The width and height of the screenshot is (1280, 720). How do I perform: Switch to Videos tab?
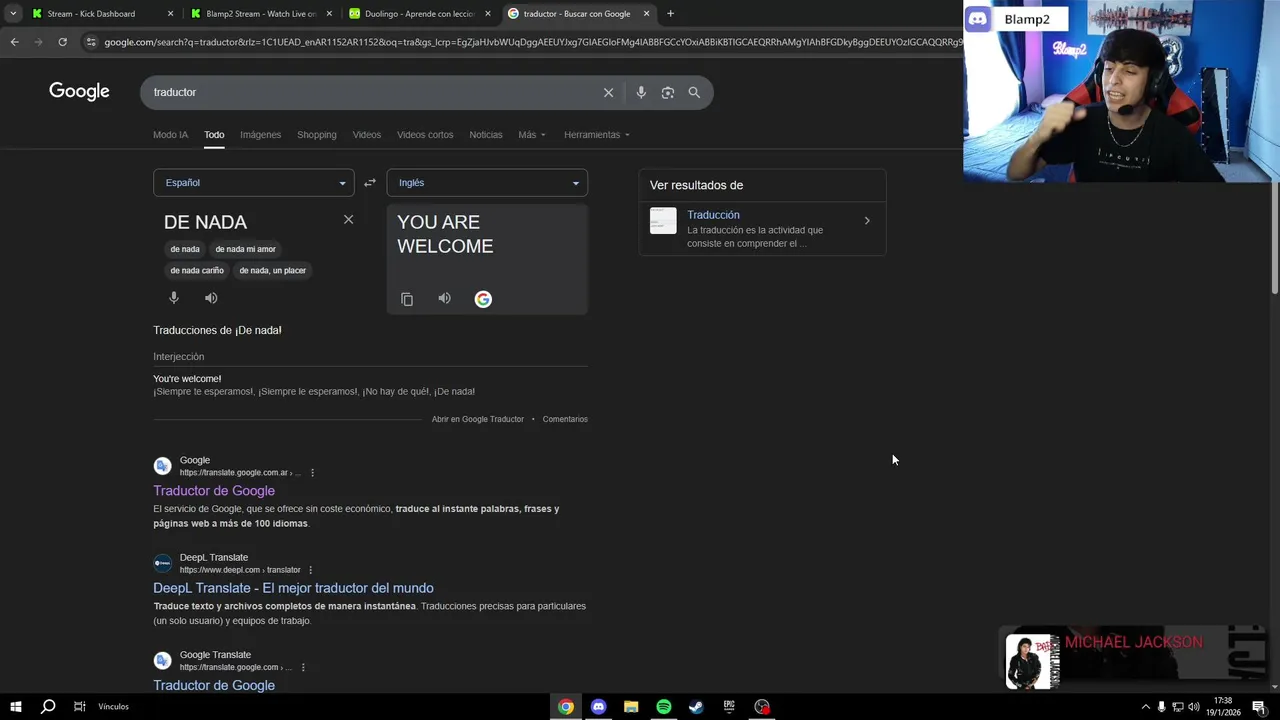click(x=366, y=134)
